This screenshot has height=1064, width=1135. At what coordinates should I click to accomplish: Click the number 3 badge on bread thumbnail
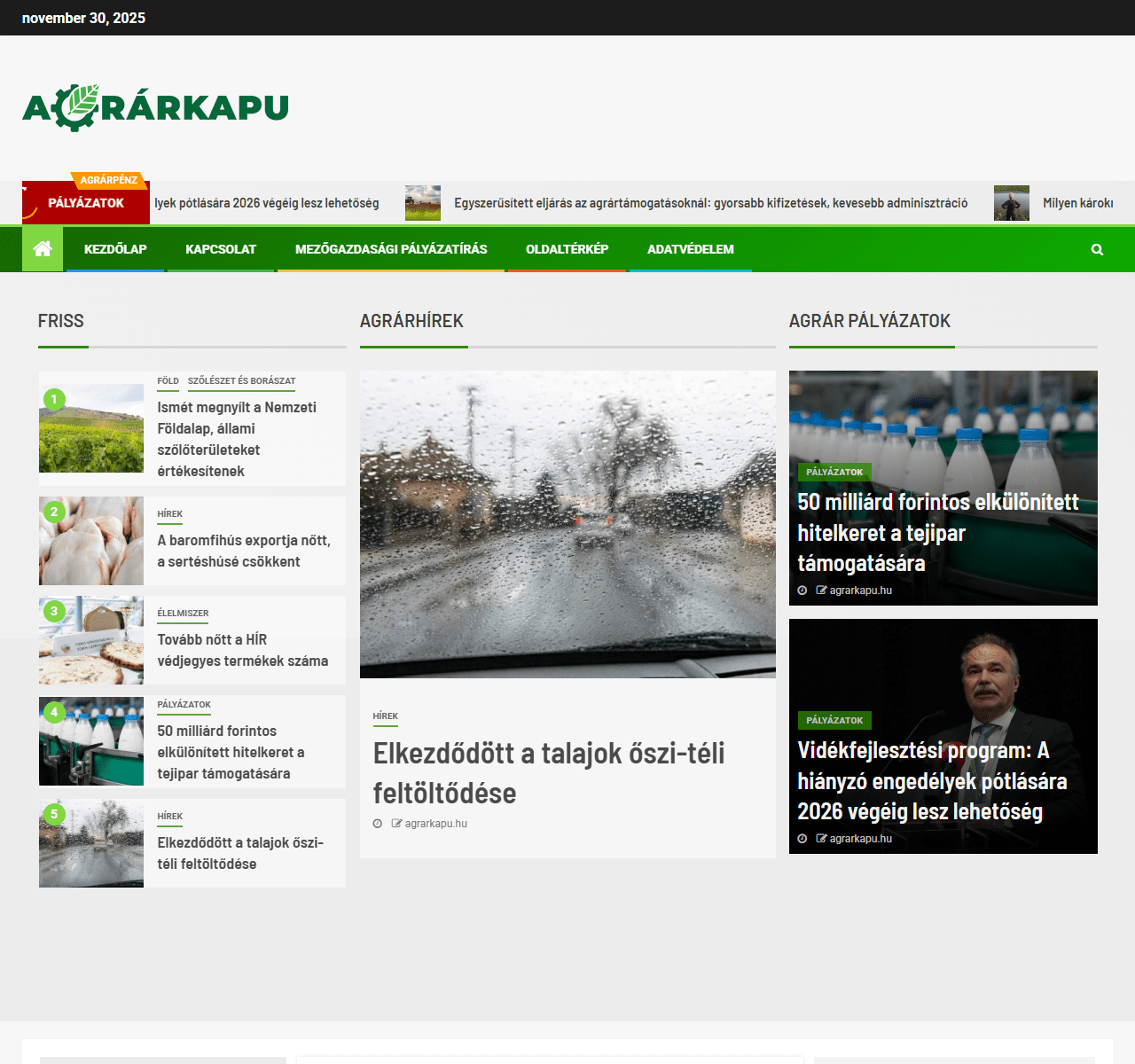coord(54,611)
